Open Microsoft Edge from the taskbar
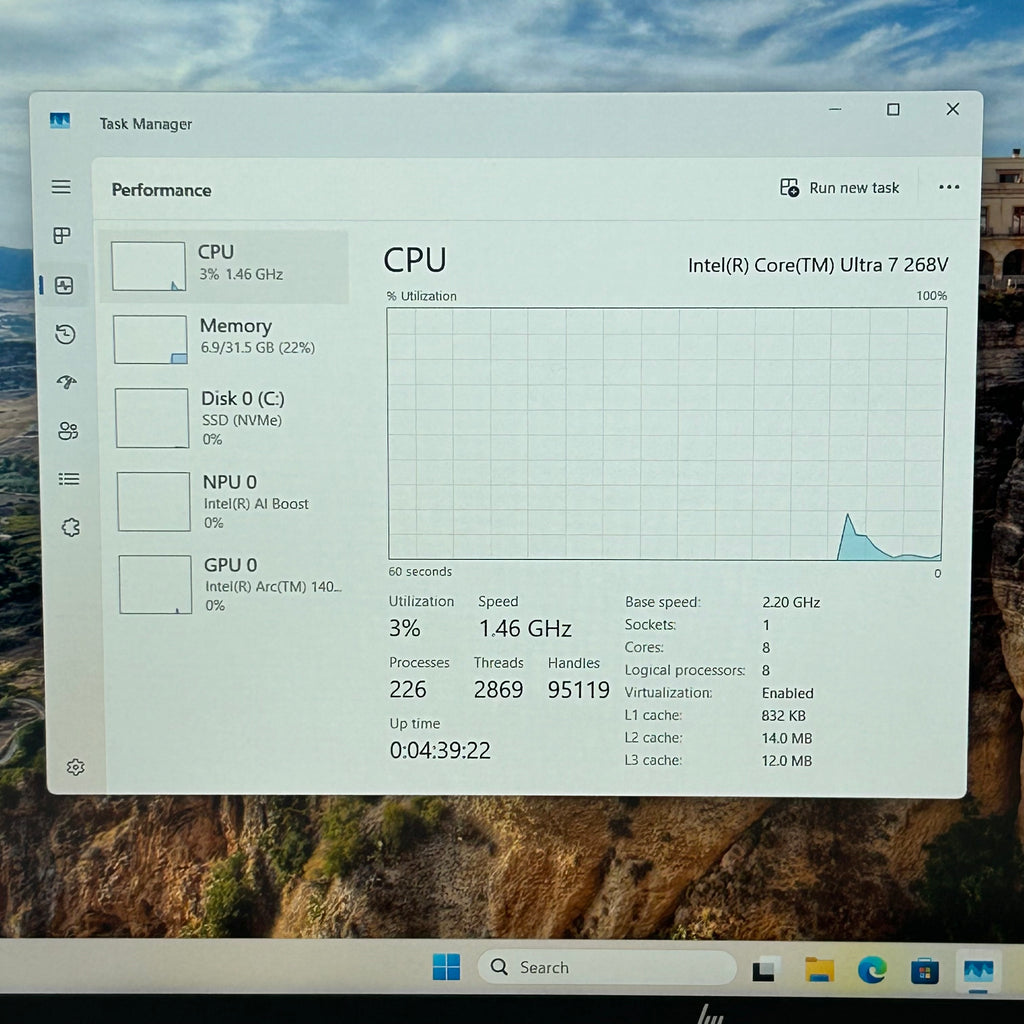 tap(872, 969)
